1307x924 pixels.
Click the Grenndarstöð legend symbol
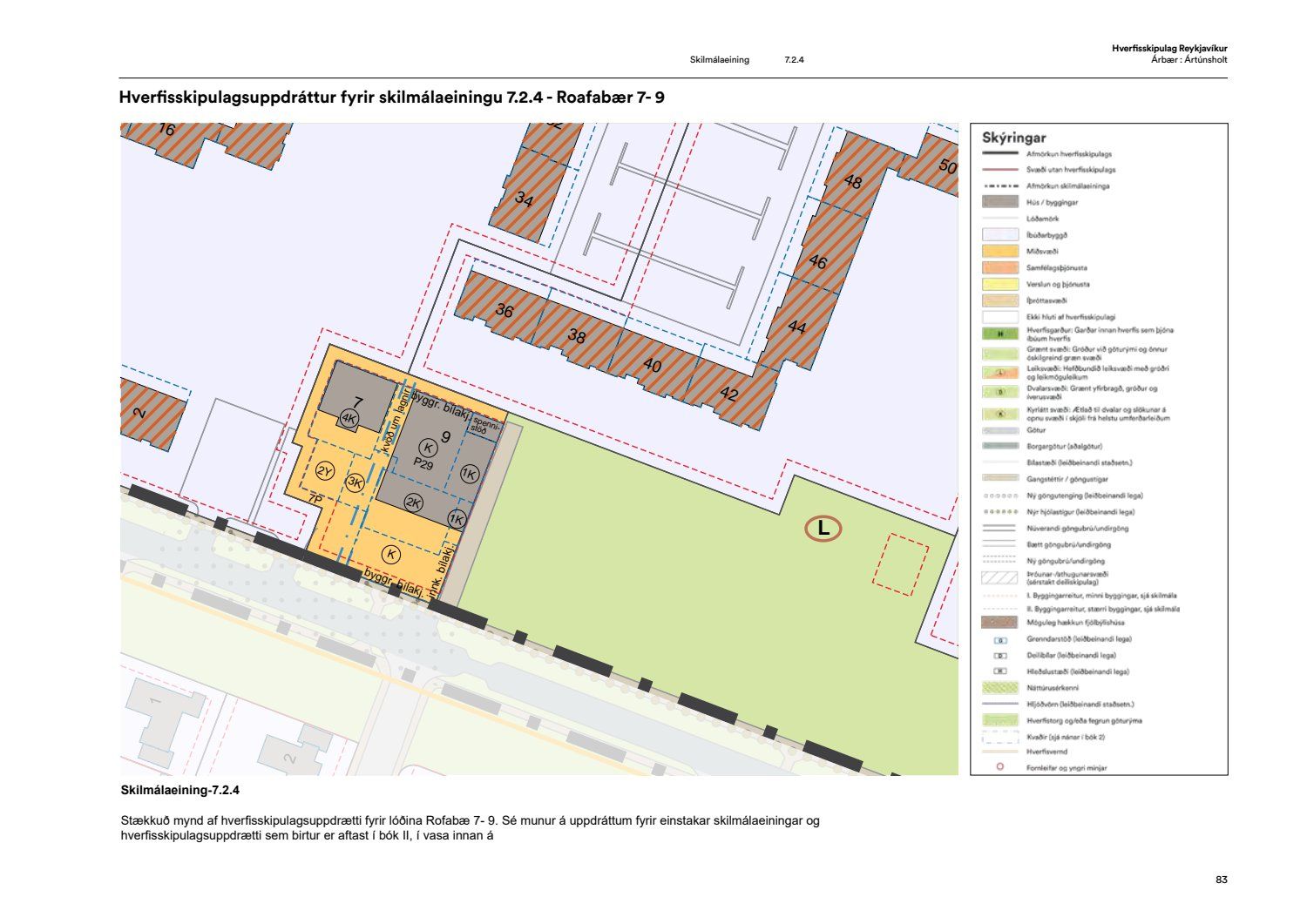click(x=999, y=639)
